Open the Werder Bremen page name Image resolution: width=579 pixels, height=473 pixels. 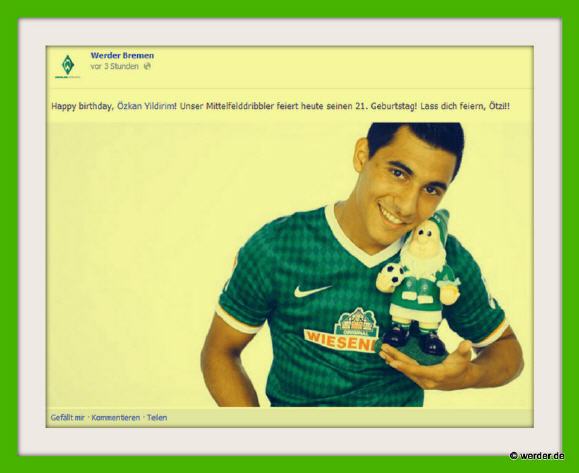point(122,55)
